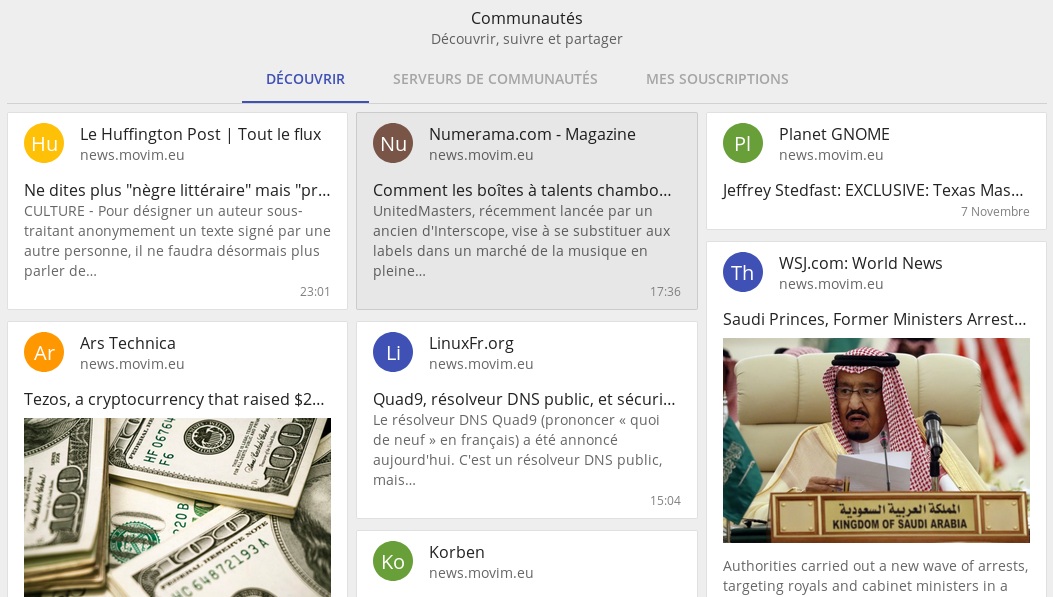
Task: Click the orange Ar Ars Technica avatar
Action: 44,352
